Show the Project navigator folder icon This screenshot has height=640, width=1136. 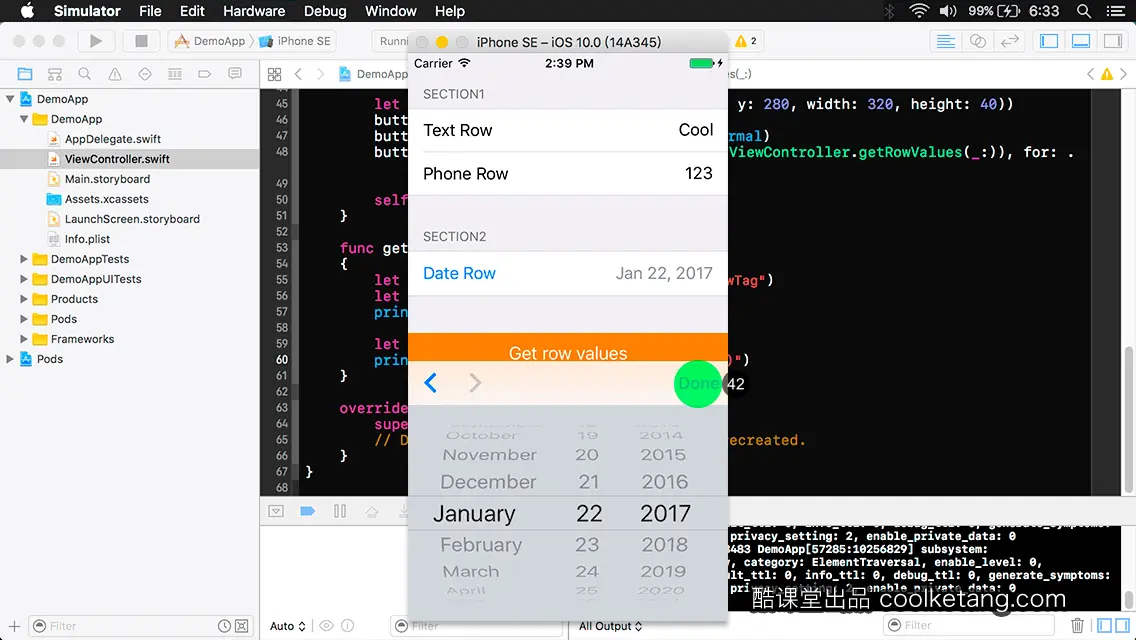point(25,74)
